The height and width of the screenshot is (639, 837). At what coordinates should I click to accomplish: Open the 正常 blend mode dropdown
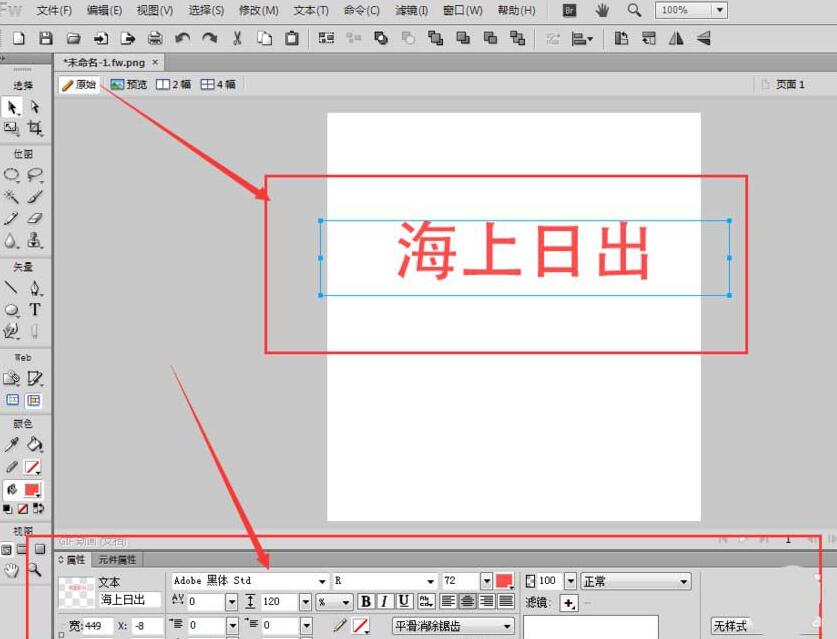pos(683,580)
